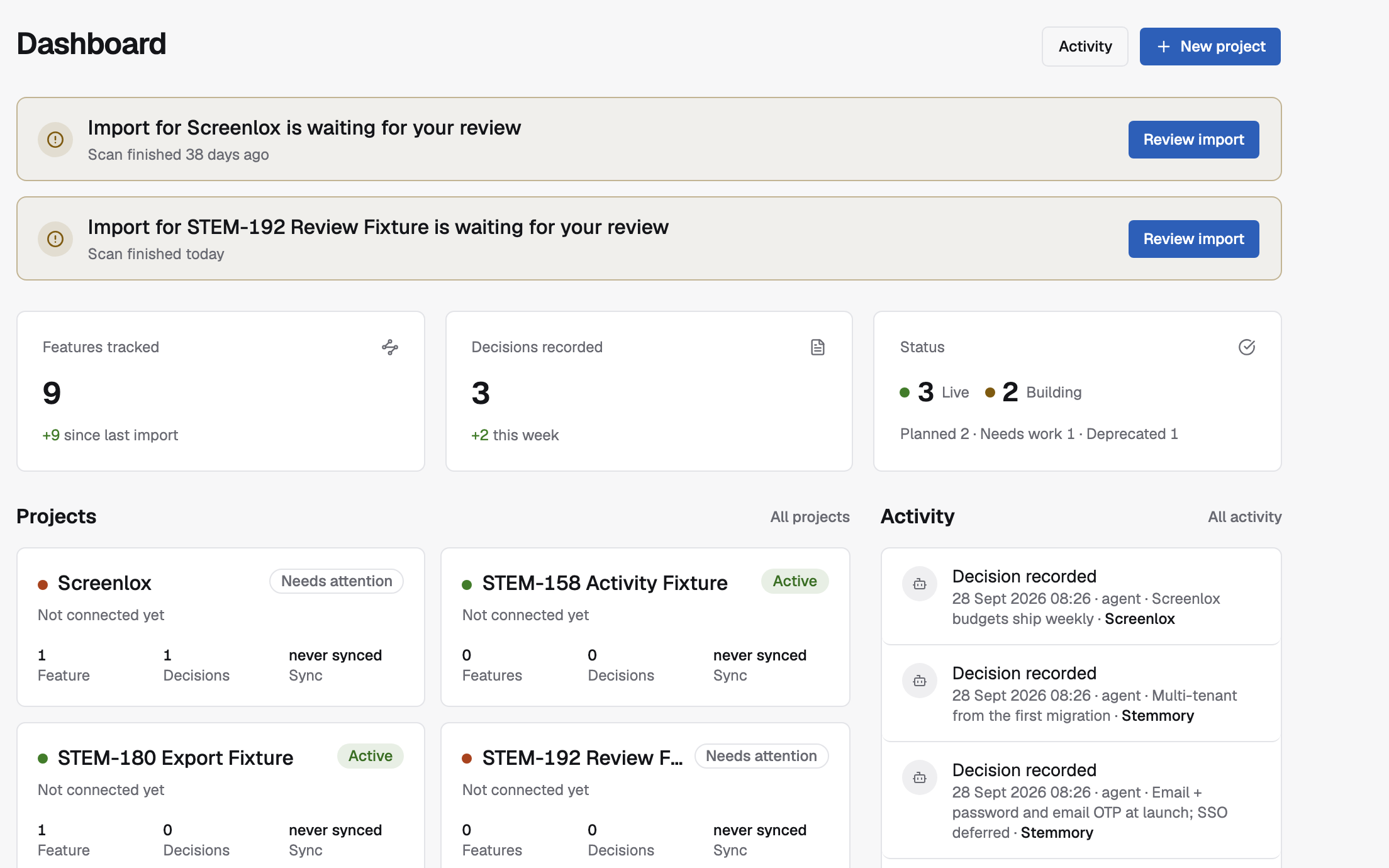Click the agent icon beside Screenlox budgets decision
Screen dimensions: 1389x868
coord(920,584)
